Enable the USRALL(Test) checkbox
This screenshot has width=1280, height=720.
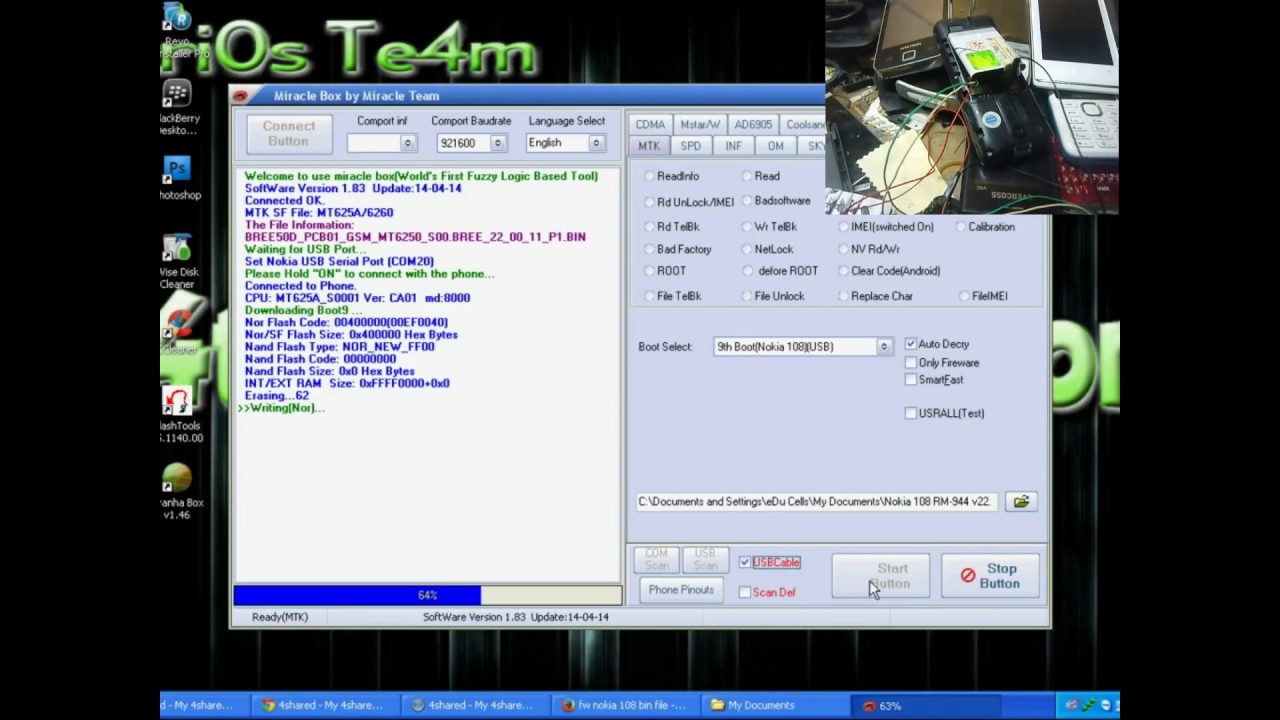[x=911, y=413]
